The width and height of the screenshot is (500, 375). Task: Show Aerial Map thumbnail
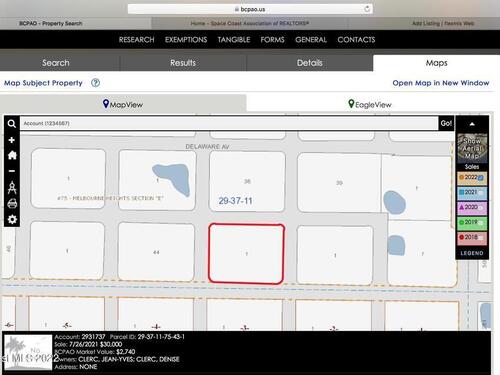(472, 148)
